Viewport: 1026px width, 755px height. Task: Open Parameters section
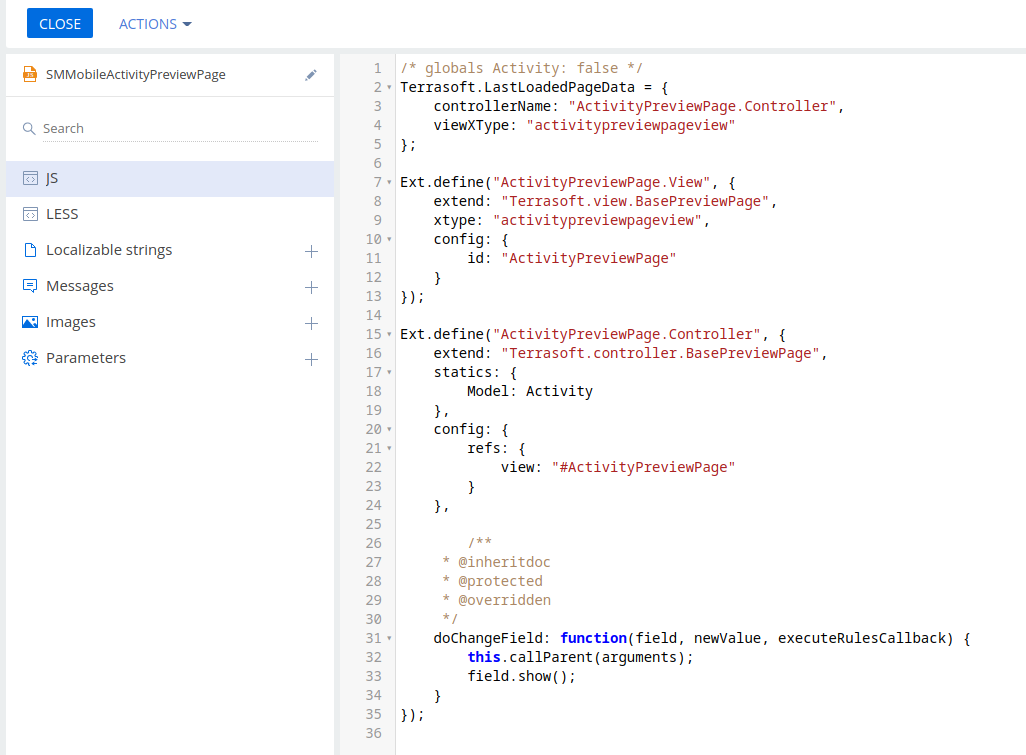[86, 358]
